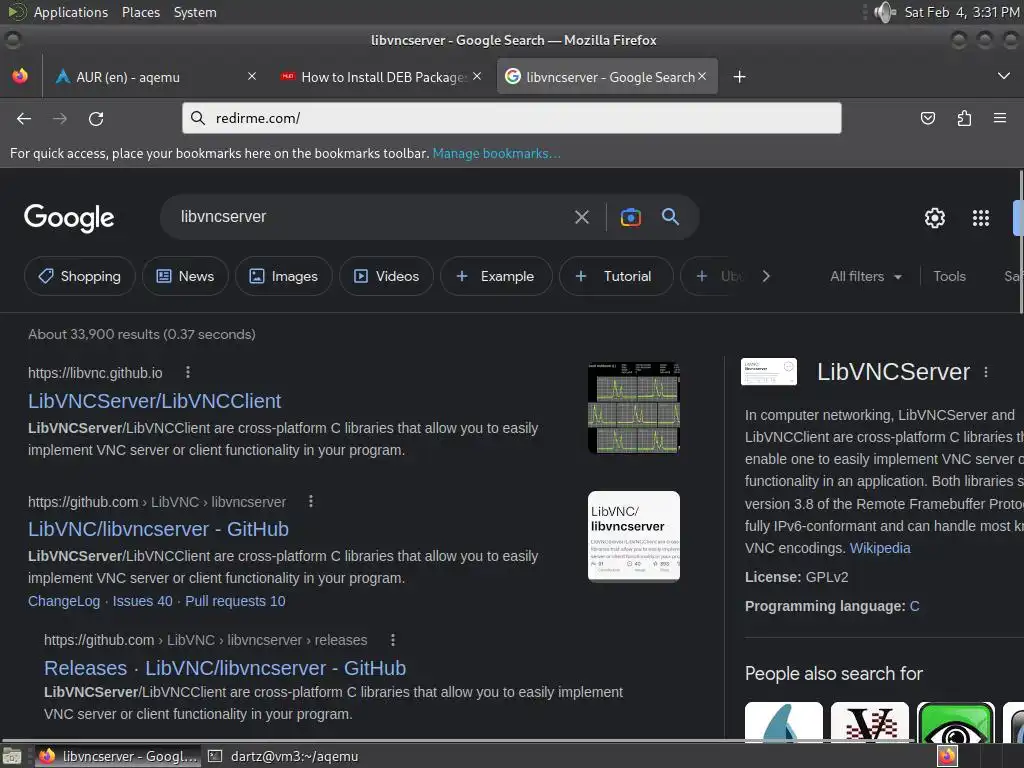The width and height of the screenshot is (1024, 768).
Task: Click the Manage bookmarks link
Action: (x=496, y=153)
